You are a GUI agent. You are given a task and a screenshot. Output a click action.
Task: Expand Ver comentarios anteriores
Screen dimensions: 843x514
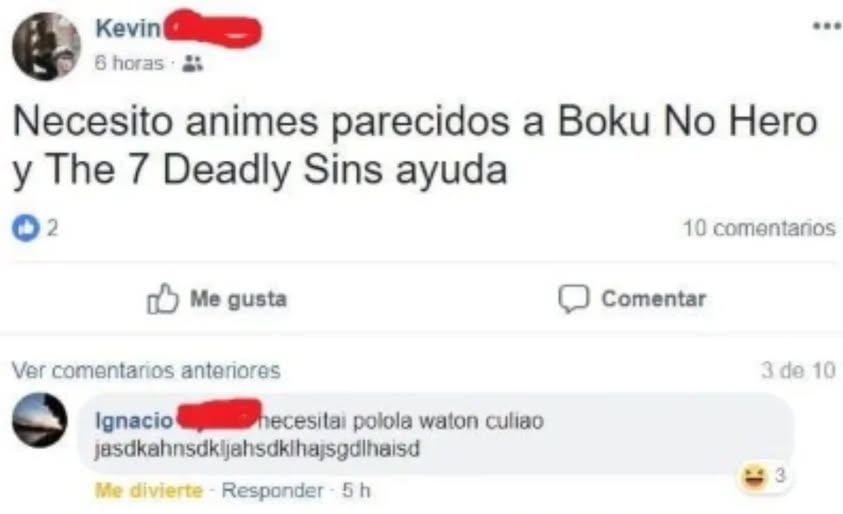click(146, 370)
